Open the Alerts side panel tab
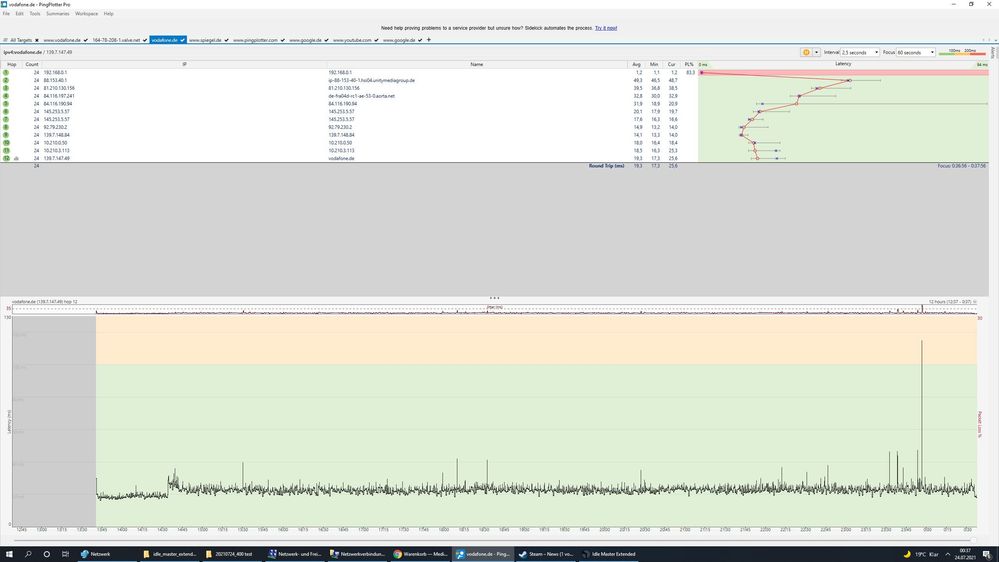The image size is (999, 562). click(x=993, y=53)
